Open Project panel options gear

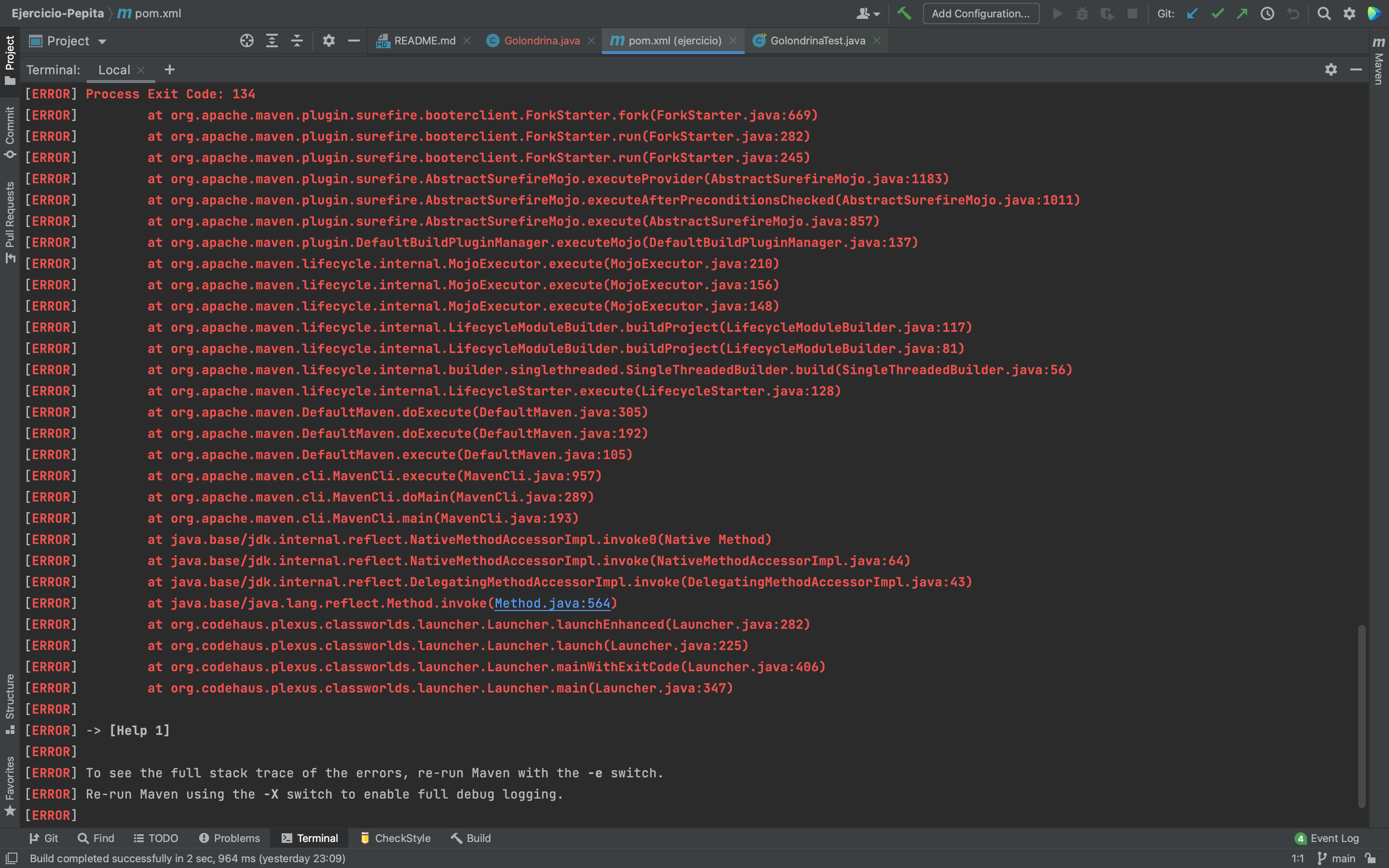click(x=328, y=41)
